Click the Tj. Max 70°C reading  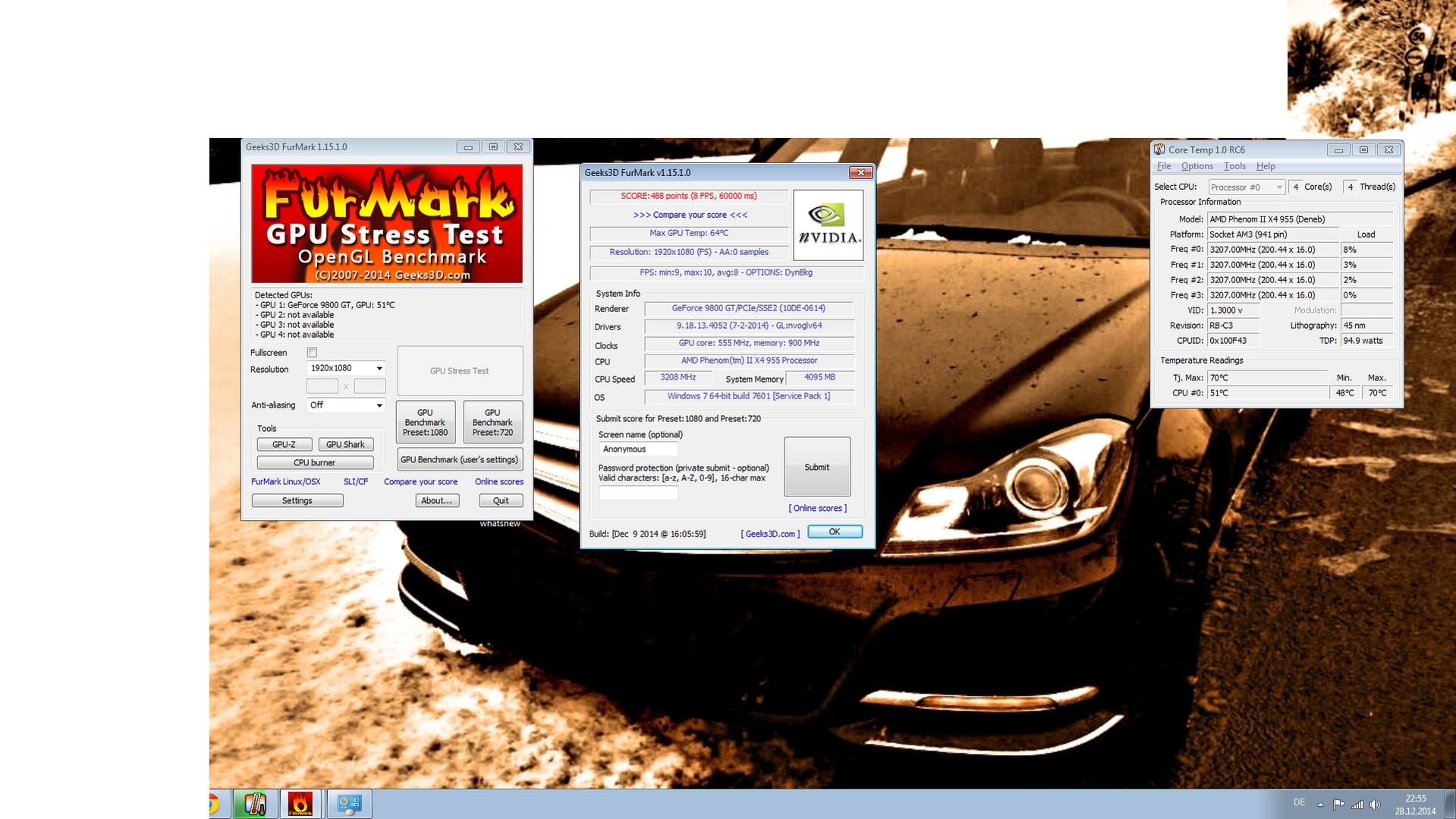tap(1268, 378)
